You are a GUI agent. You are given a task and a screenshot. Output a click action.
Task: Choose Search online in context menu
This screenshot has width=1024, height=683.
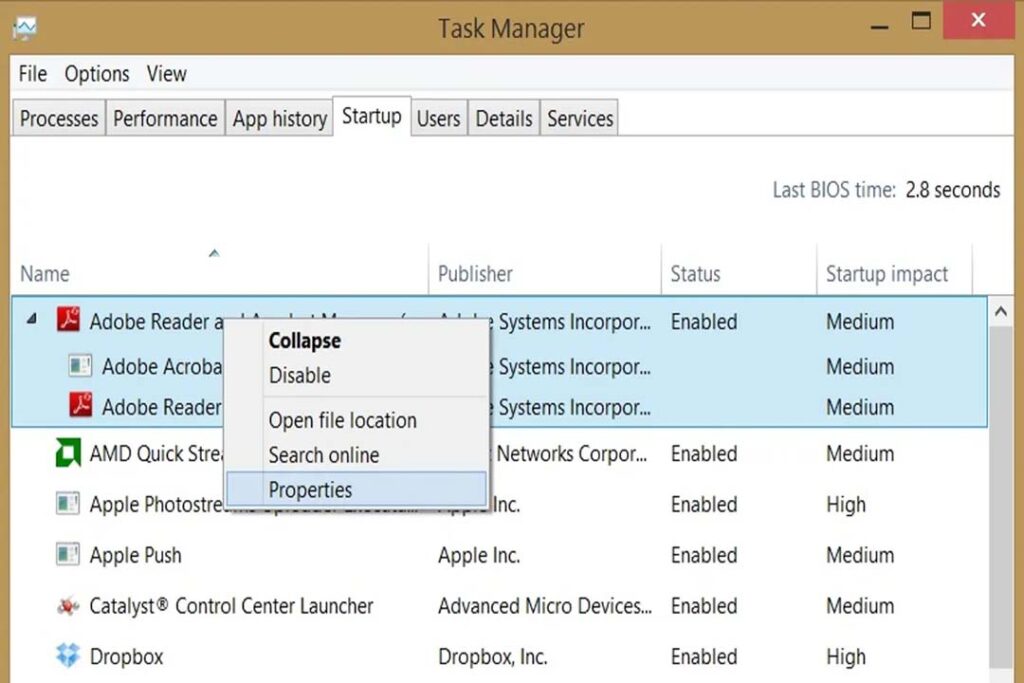point(357,454)
